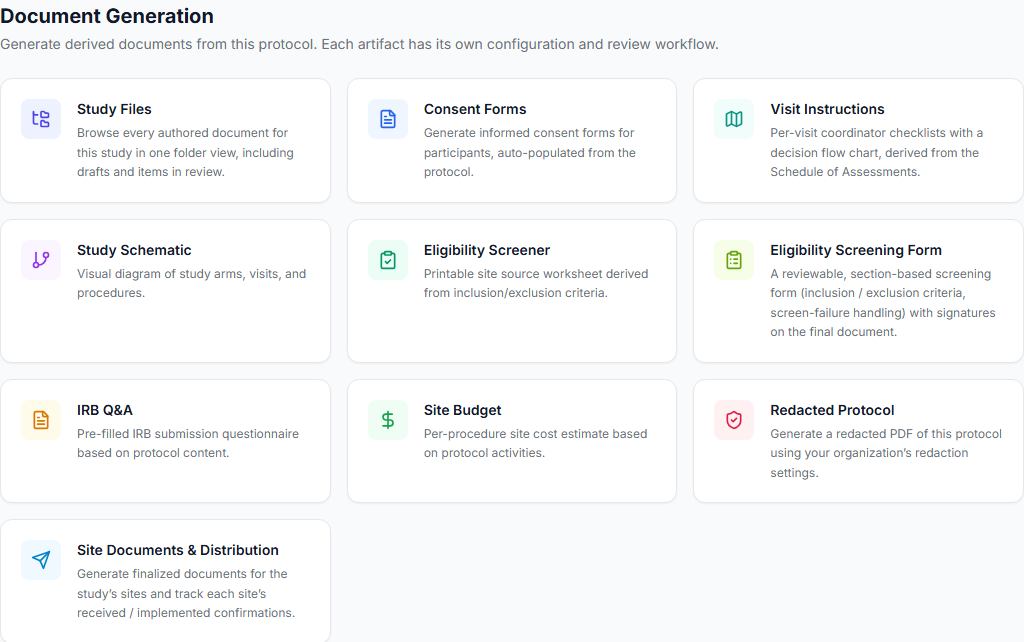Click the Study Files folder-tree icon
Screen dimensions: 1024x642
pyautogui.click(x=41, y=119)
